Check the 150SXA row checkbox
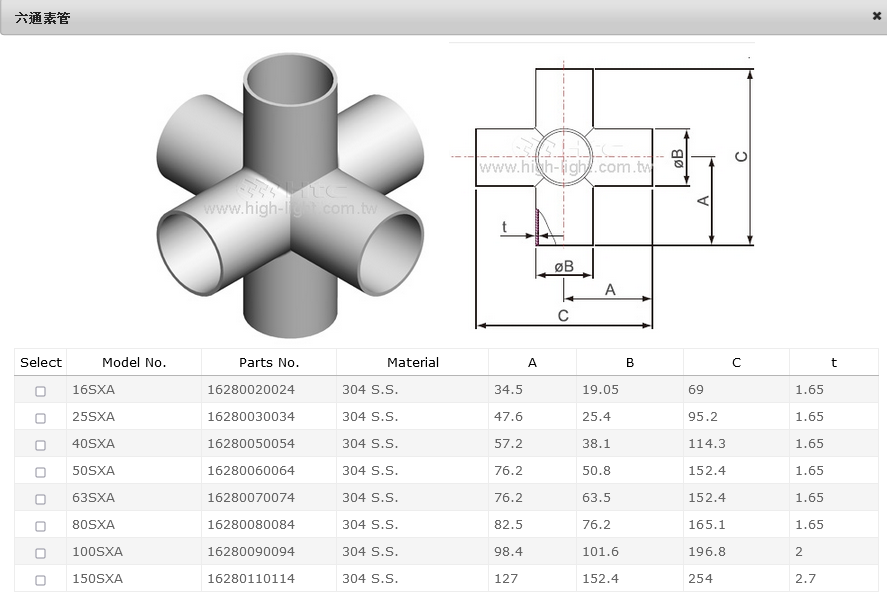Viewport: 887px width, 601px height. pos(41,580)
